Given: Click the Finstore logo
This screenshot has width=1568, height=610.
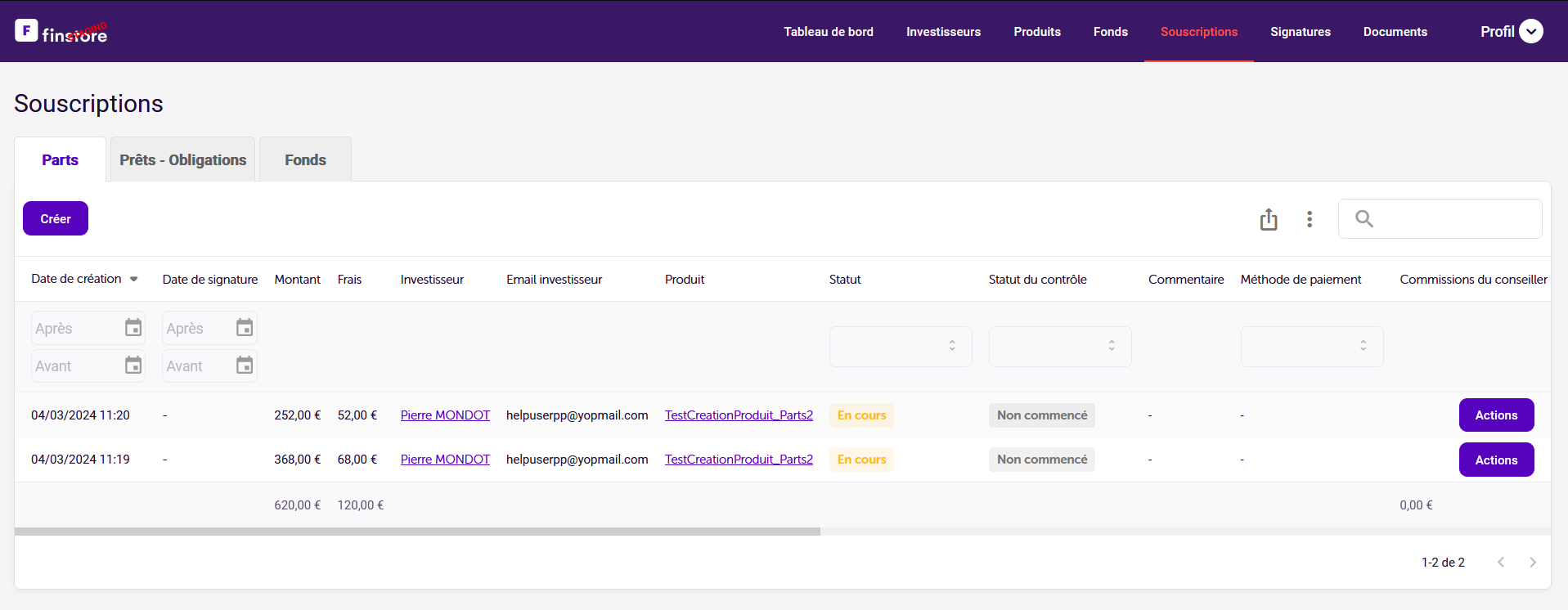Looking at the screenshot, I should point(61,32).
